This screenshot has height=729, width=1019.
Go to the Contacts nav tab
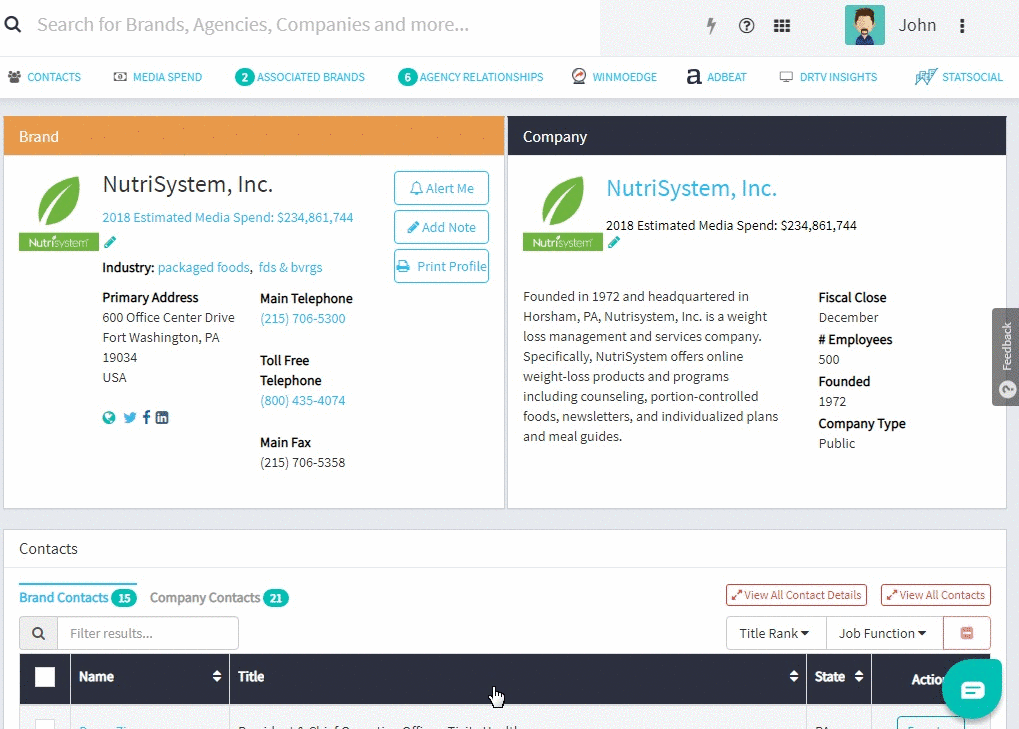[x=44, y=77]
